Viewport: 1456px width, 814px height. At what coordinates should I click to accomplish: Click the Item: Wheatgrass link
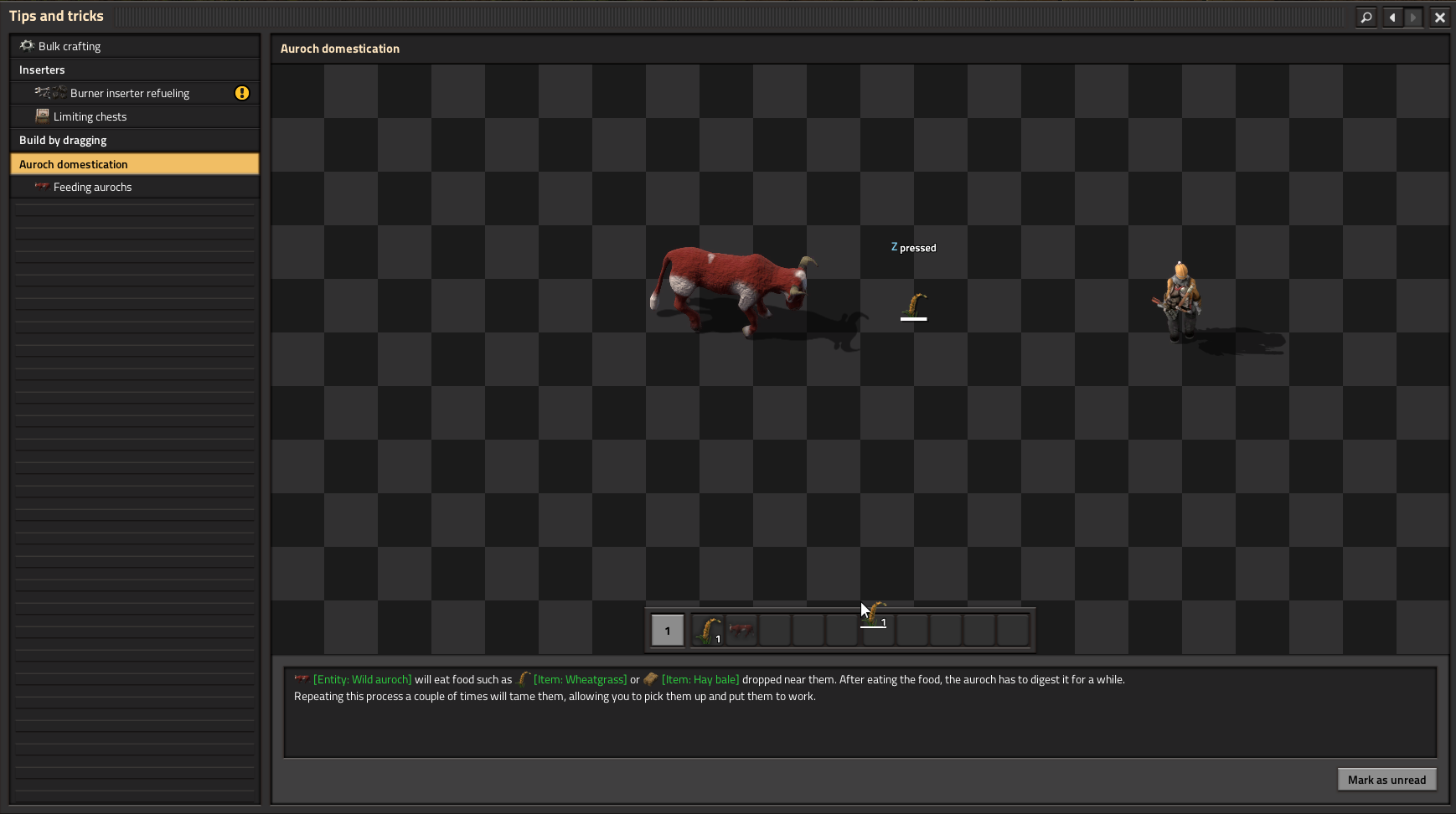click(x=580, y=679)
